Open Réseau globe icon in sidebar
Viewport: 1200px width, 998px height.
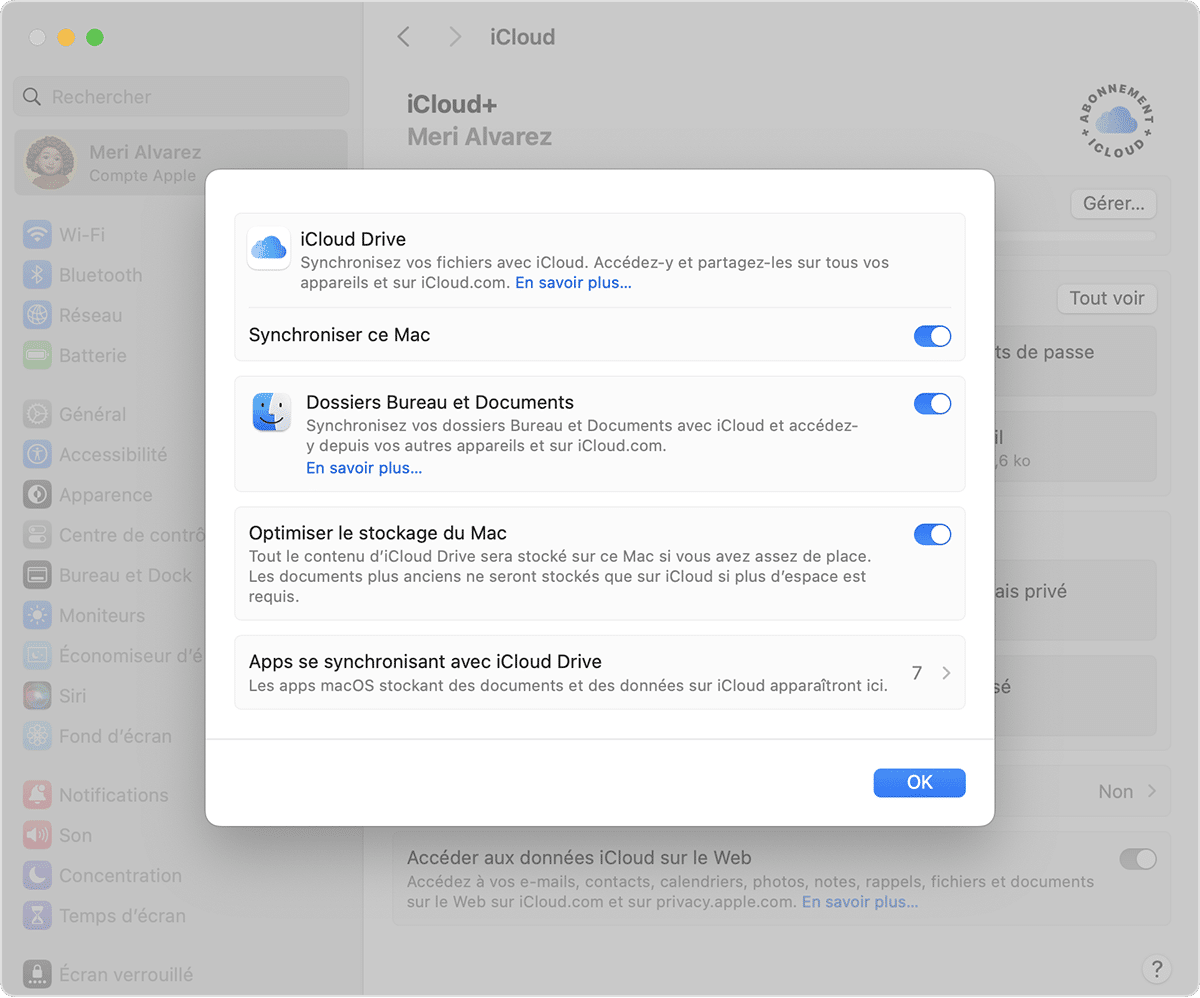coord(38,315)
